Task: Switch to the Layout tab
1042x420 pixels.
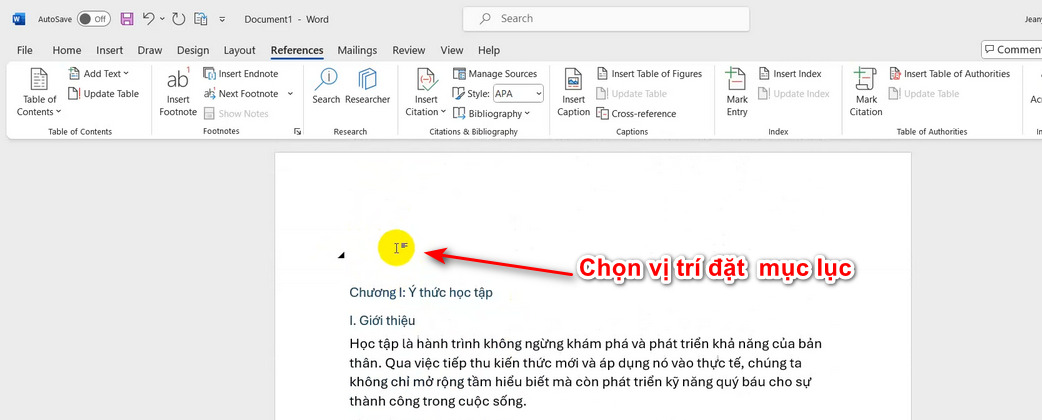Action: [x=240, y=51]
